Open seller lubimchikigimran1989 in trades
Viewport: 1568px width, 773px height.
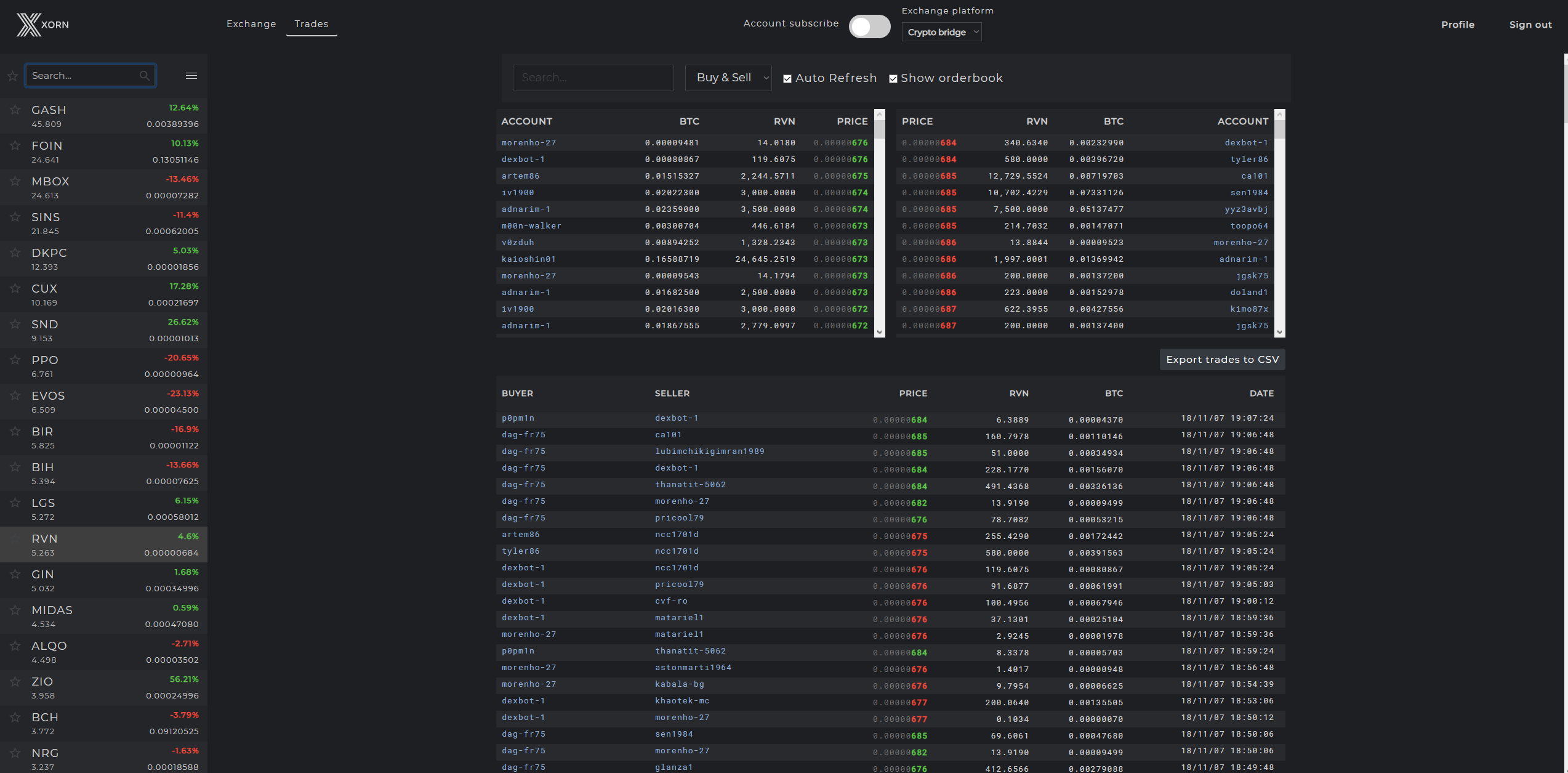tap(709, 451)
